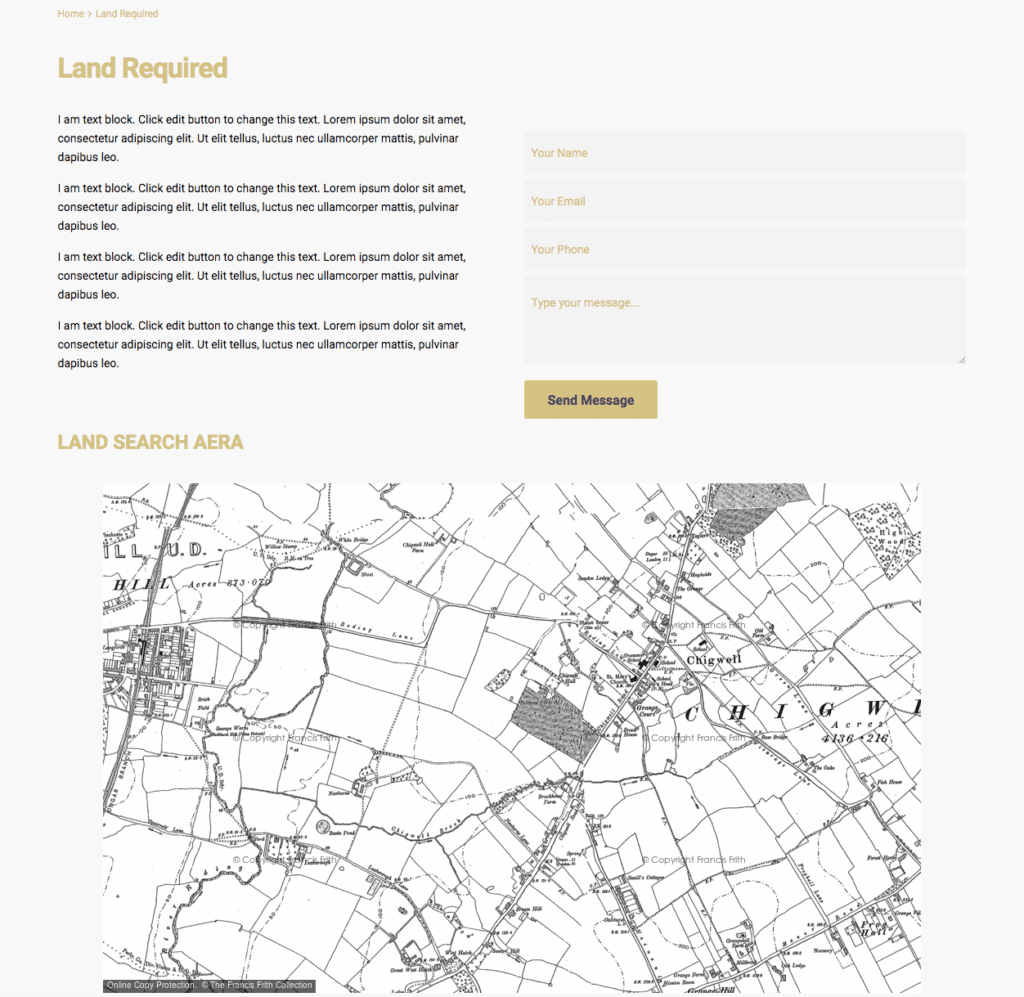This screenshot has height=997, width=1024.
Task: Click the textarea resize handle
Action: pyautogui.click(x=961, y=360)
